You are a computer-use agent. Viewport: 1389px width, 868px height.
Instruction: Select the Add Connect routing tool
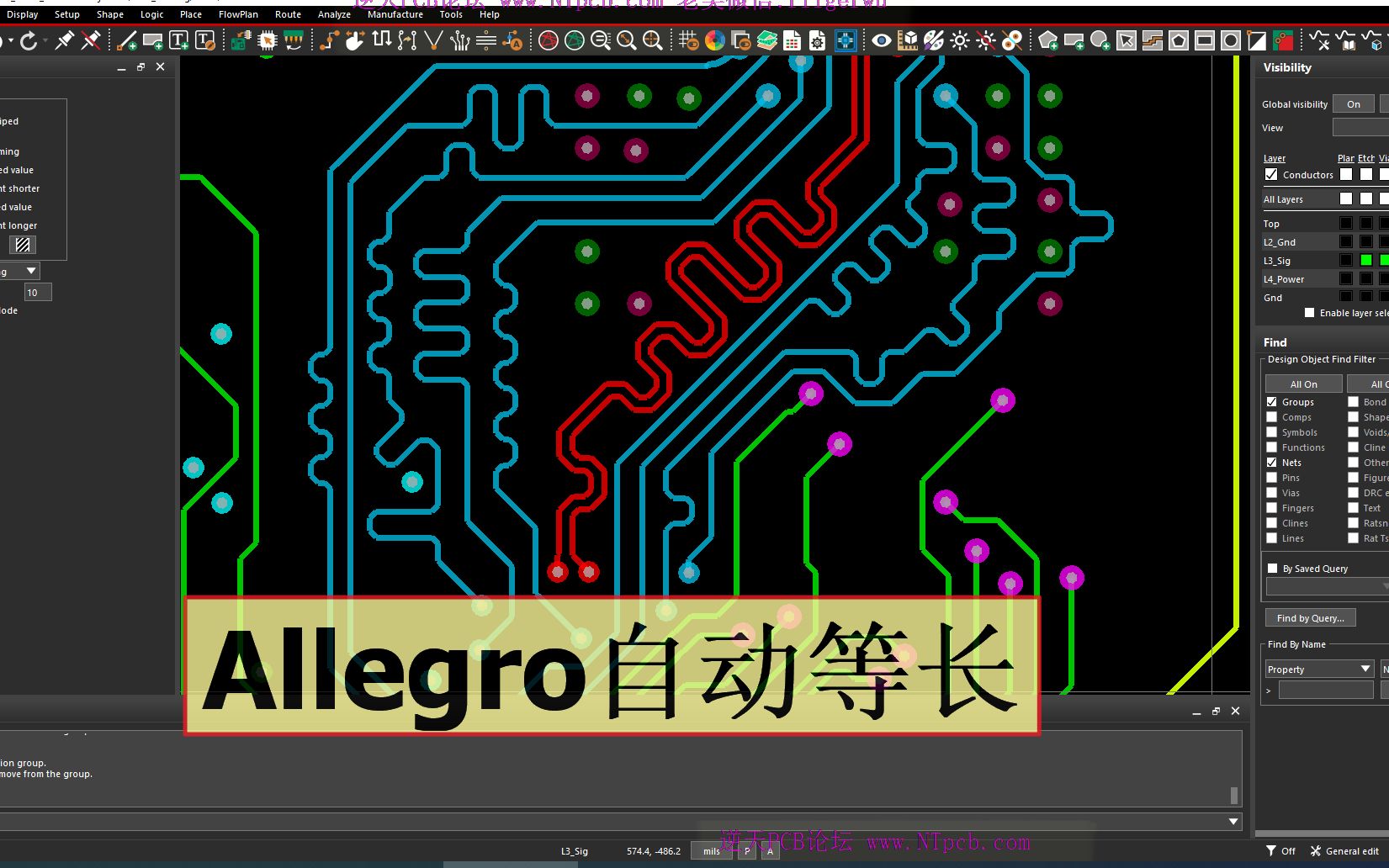pos(327,40)
